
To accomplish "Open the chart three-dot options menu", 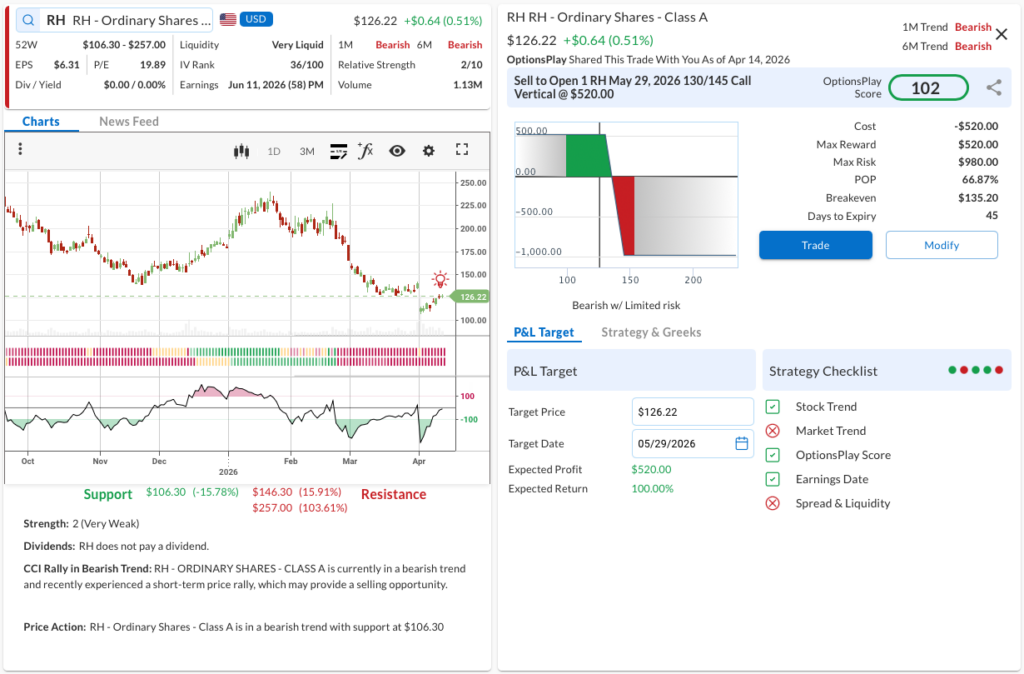I will (x=20, y=149).
